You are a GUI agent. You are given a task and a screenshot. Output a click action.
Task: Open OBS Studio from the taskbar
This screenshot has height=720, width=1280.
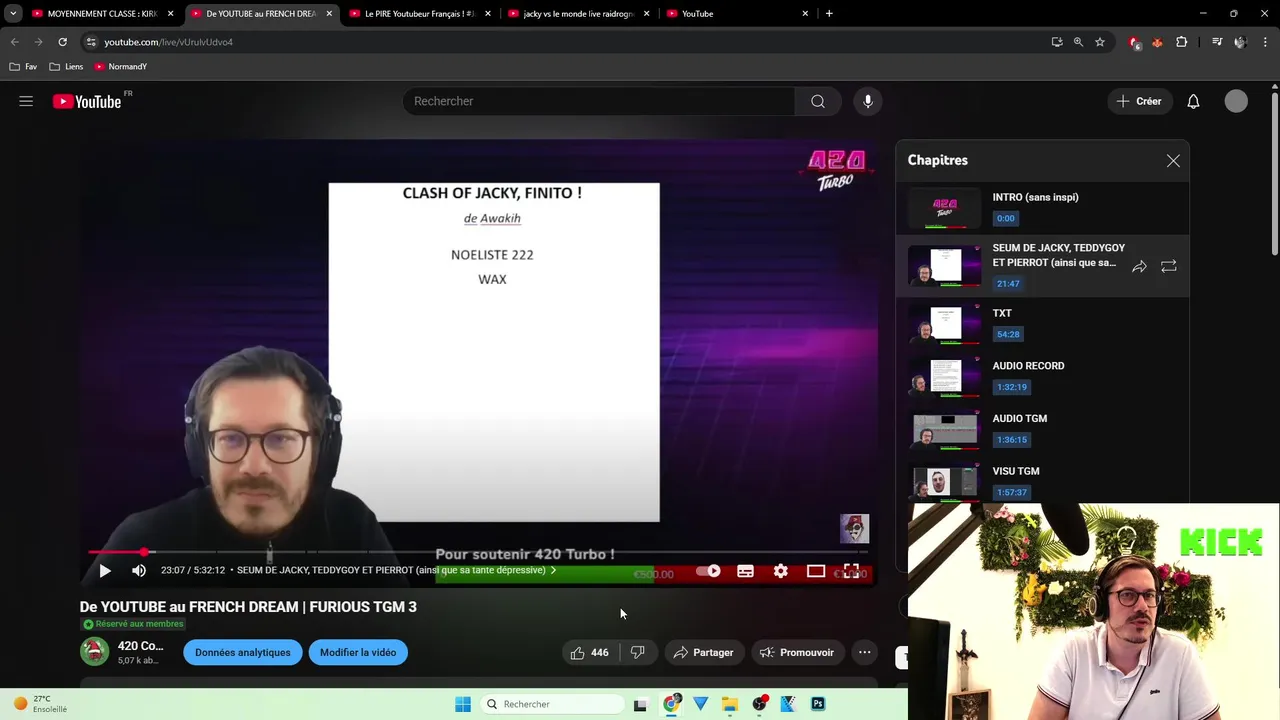[x=760, y=704]
